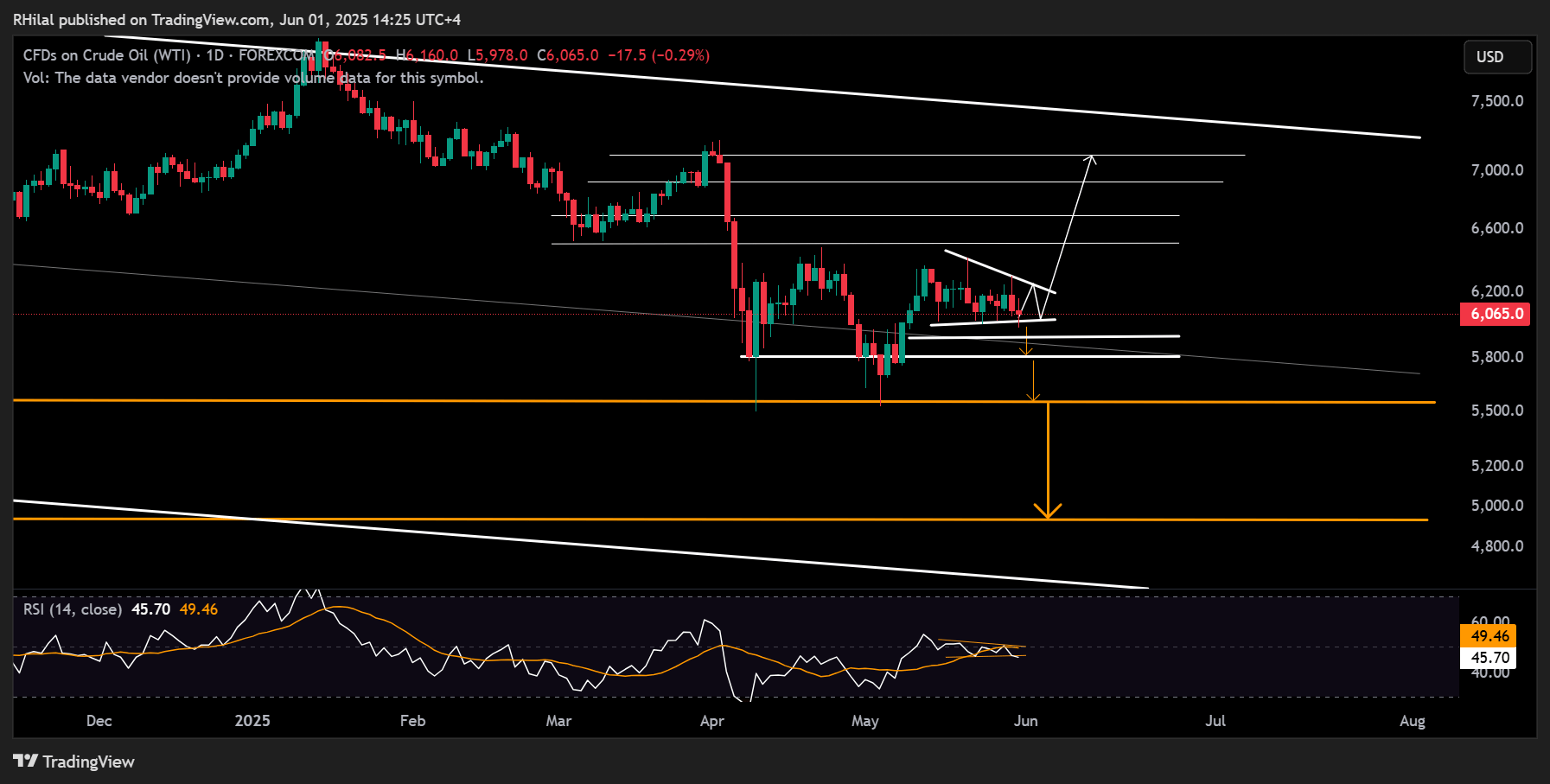Click the Vol data vendor notice
The image size is (1550, 784).
pyautogui.click(x=253, y=78)
